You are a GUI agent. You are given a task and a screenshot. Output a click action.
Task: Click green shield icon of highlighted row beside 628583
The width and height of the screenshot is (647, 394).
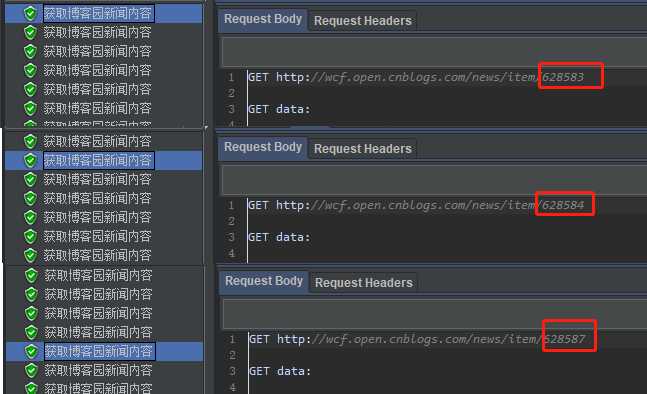pos(30,13)
